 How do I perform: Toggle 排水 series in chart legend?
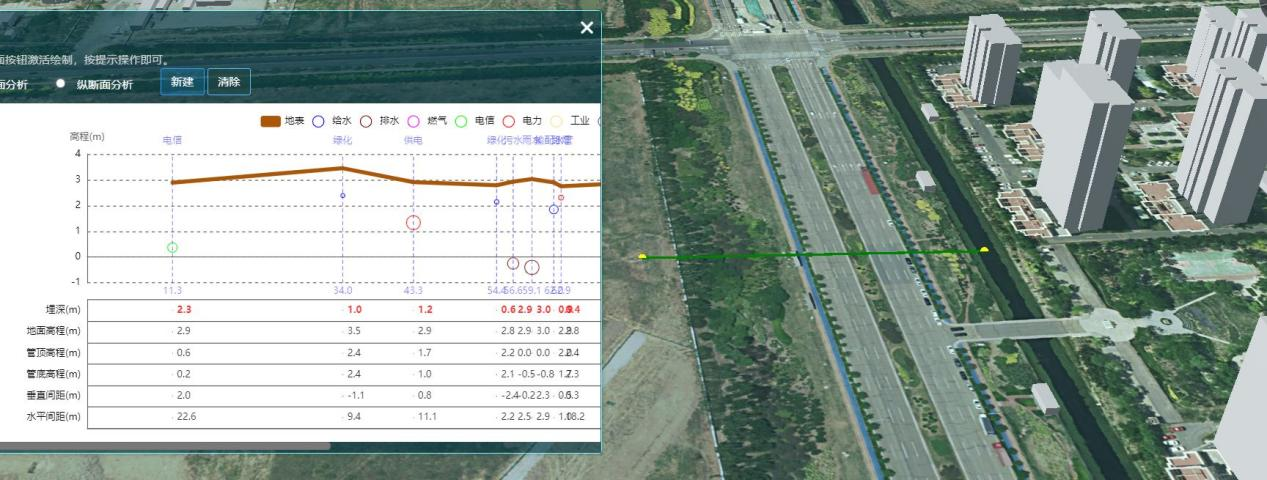(366, 121)
